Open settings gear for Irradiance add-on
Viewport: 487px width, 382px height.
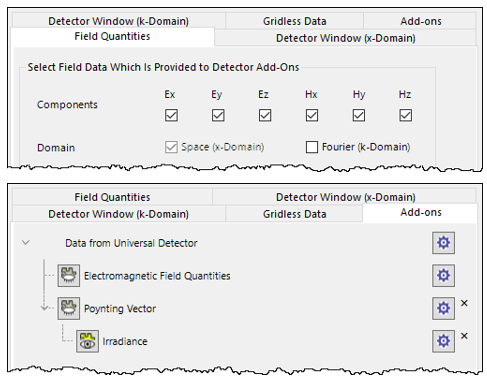click(x=443, y=341)
